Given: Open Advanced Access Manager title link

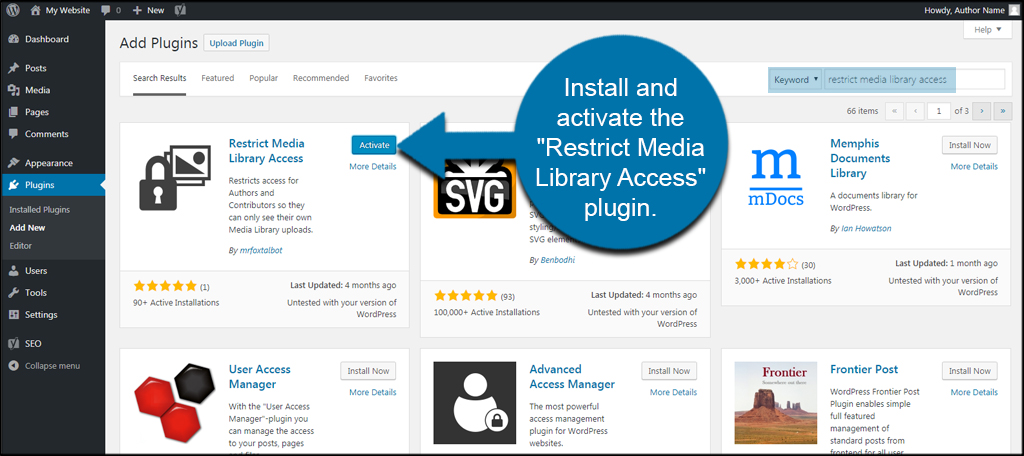Looking at the screenshot, I should (572, 376).
